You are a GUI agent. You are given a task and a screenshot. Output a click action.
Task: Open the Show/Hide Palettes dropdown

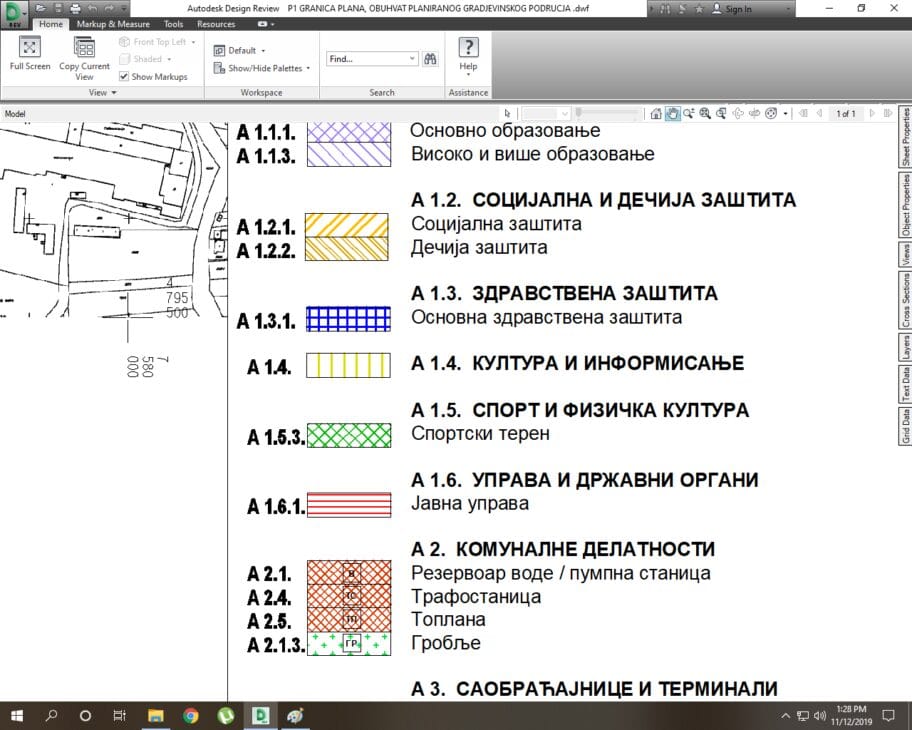point(262,68)
